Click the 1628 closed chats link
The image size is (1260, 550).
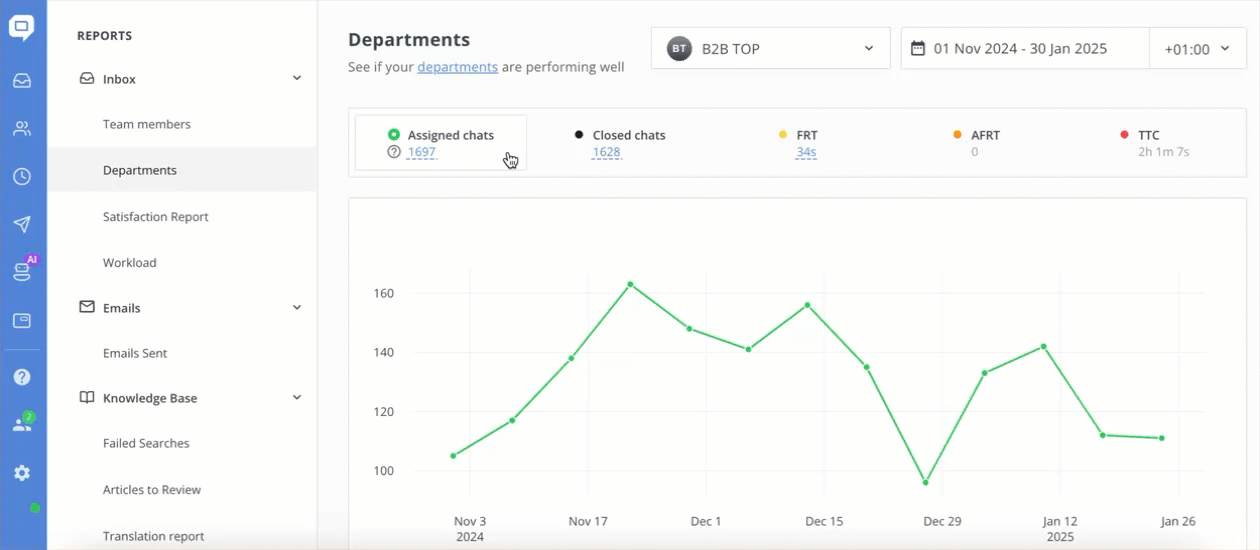[x=606, y=153]
